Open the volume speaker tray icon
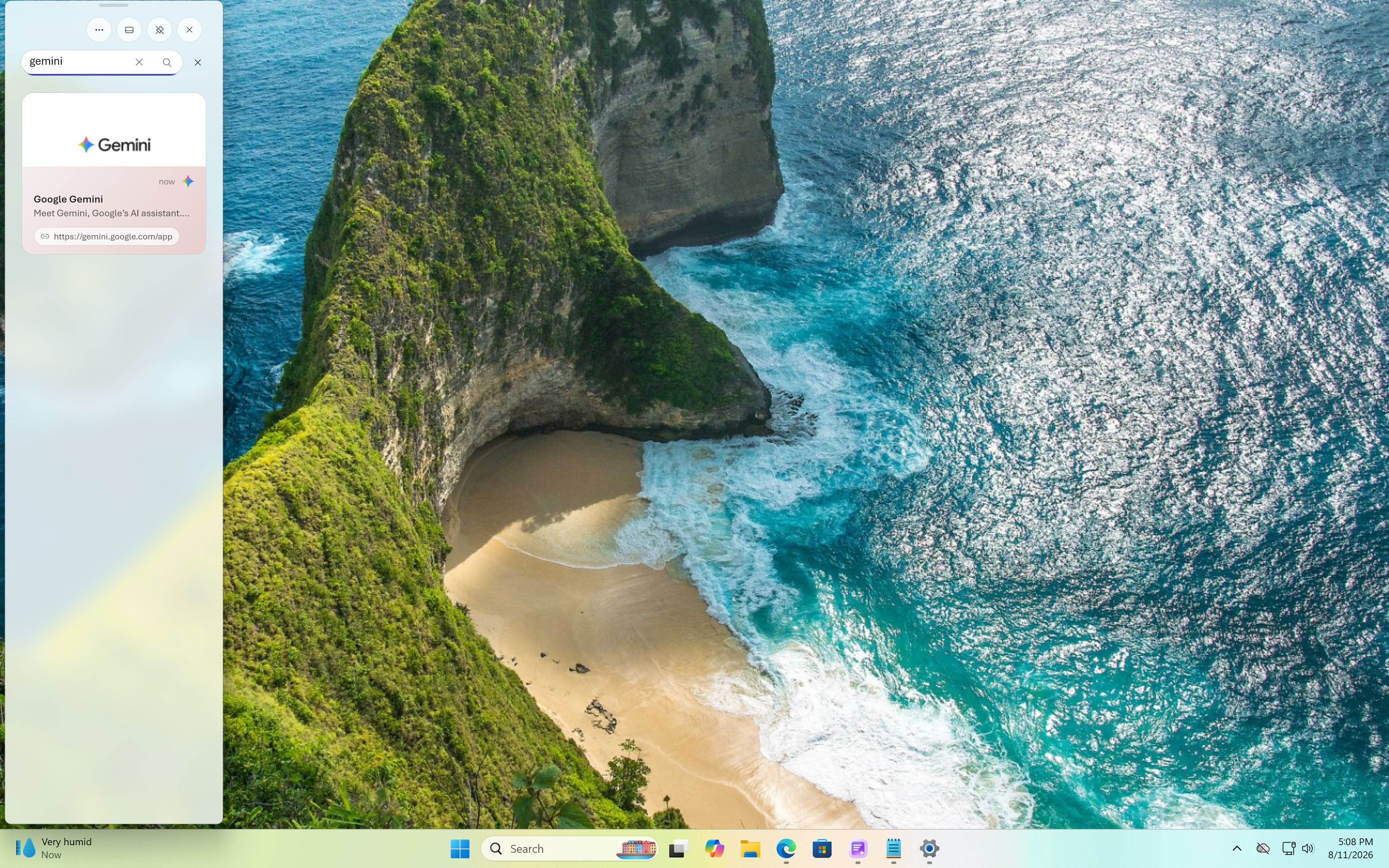The width and height of the screenshot is (1389, 868). click(x=1308, y=848)
